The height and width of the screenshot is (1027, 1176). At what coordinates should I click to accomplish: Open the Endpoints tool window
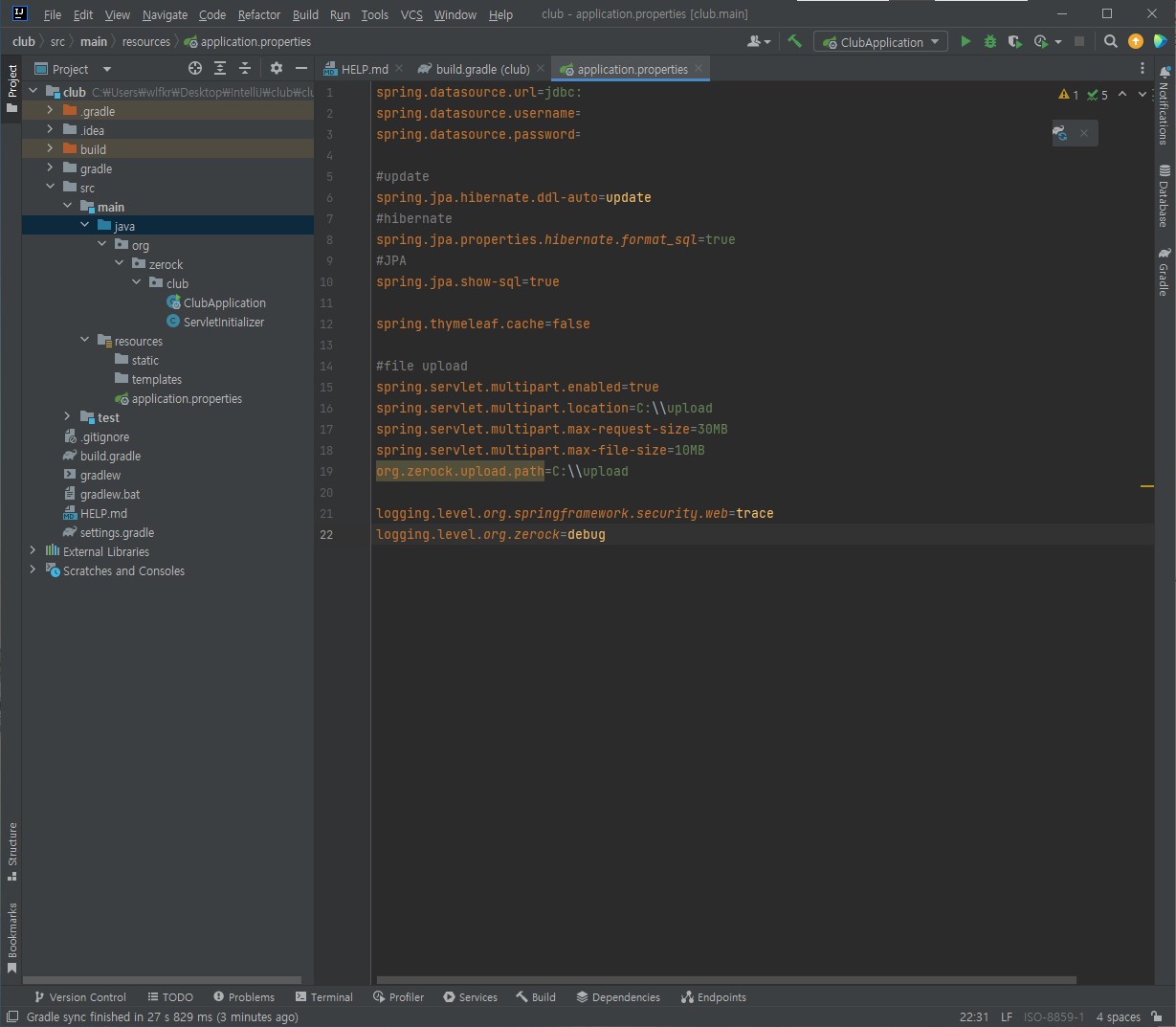pos(714,997)
